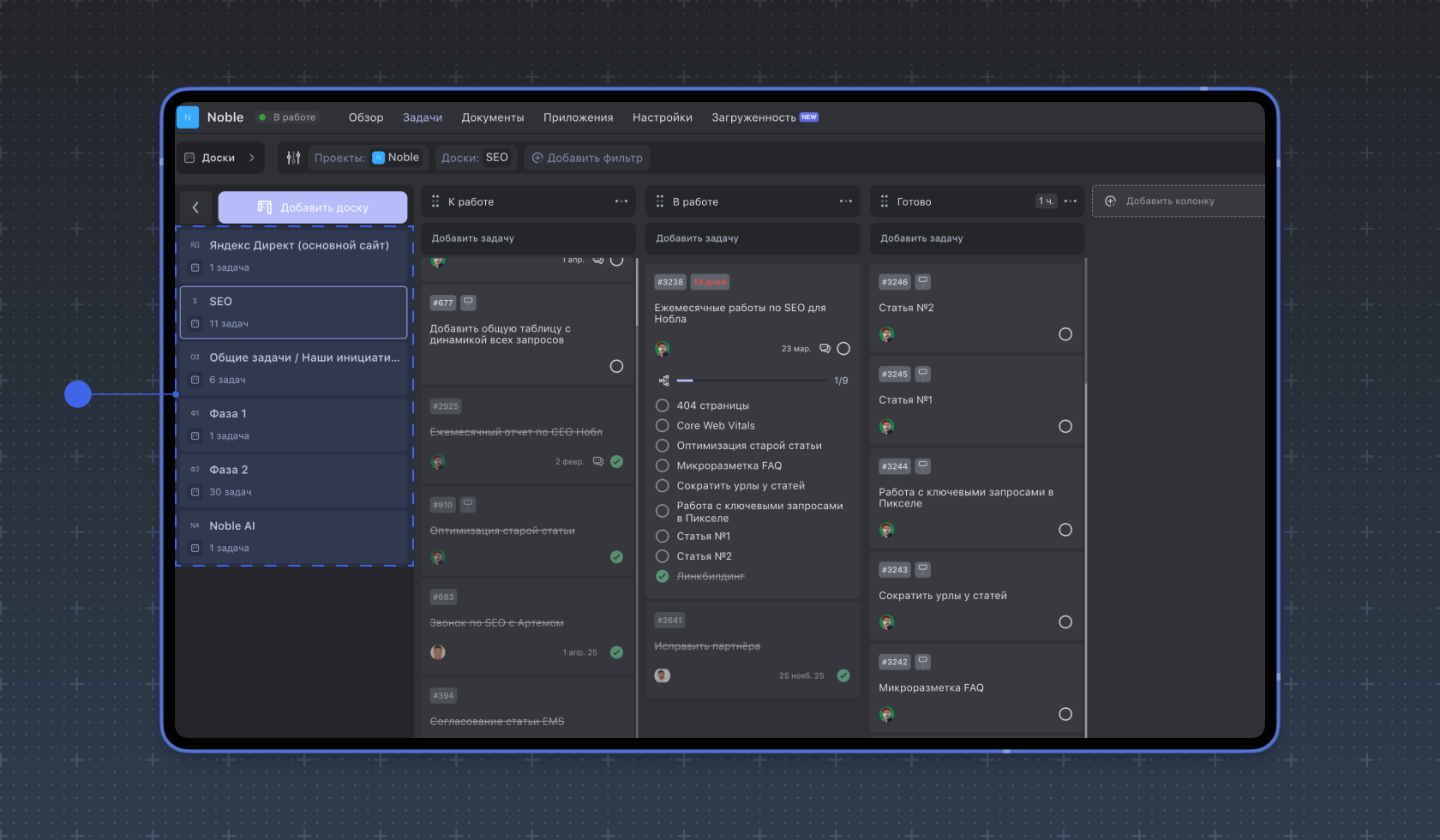
Task: Click the subtask progress bar in #3238
Action: tap(753, 381)
